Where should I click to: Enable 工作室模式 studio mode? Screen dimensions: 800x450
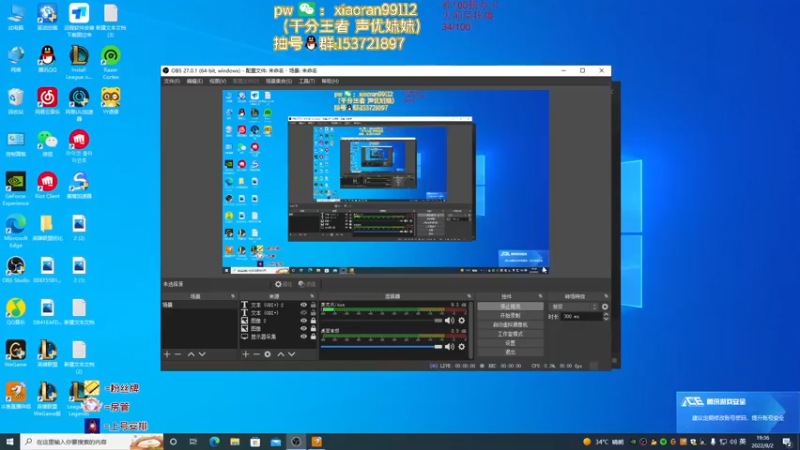[x=510, y=334]
